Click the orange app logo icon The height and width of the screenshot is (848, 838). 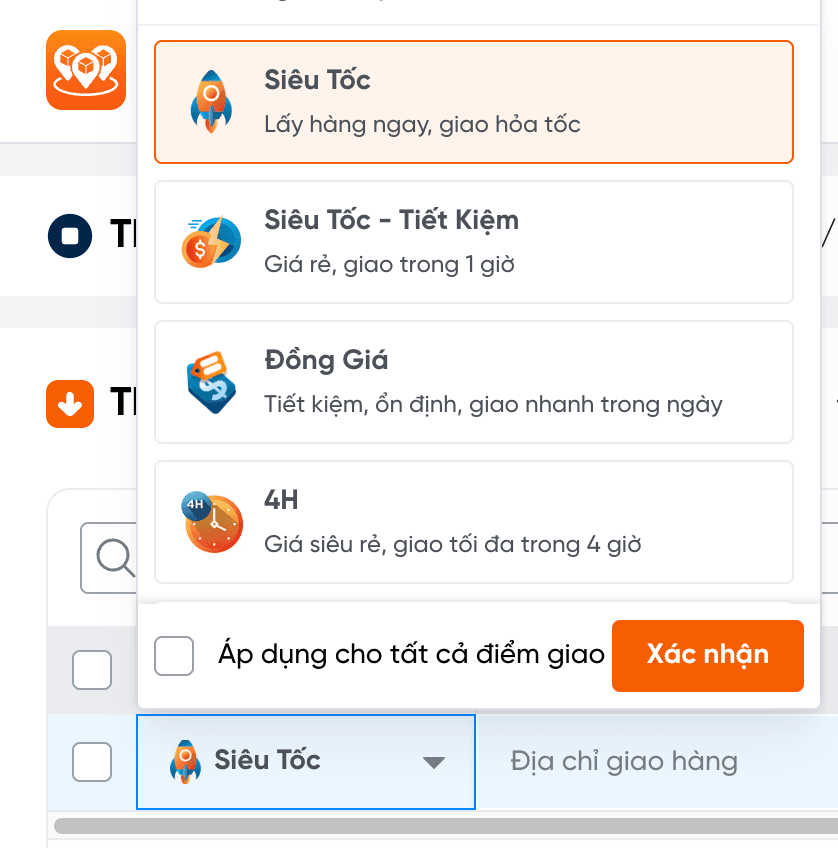pyautogui.click(x=86, y=70)
